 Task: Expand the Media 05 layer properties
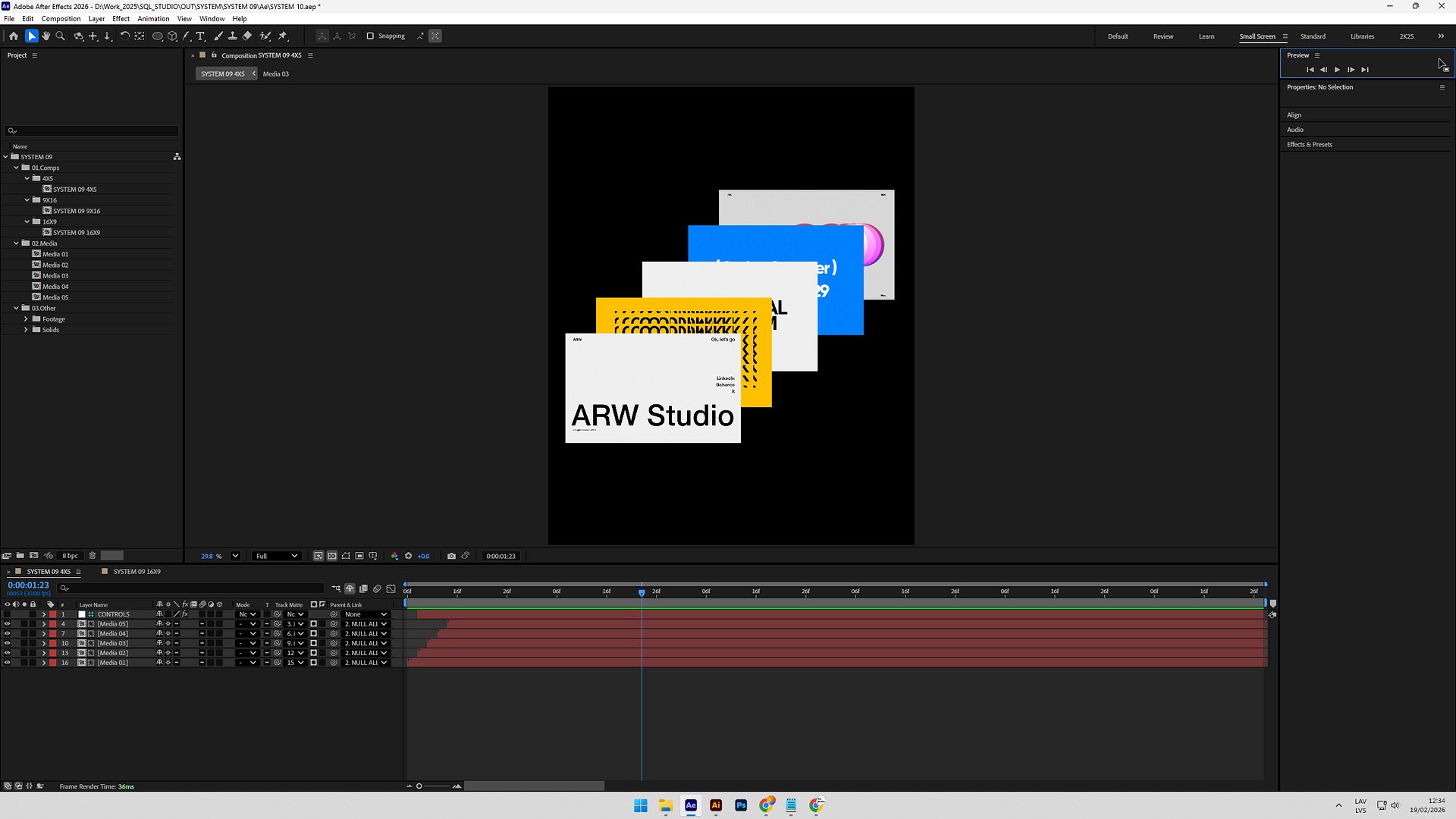[x=43, y=624]
